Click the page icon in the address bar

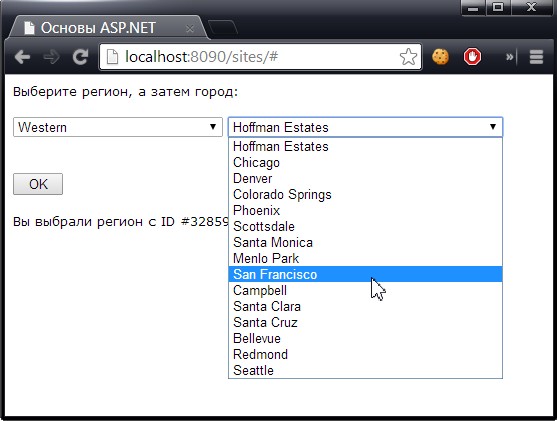point(112,57)
